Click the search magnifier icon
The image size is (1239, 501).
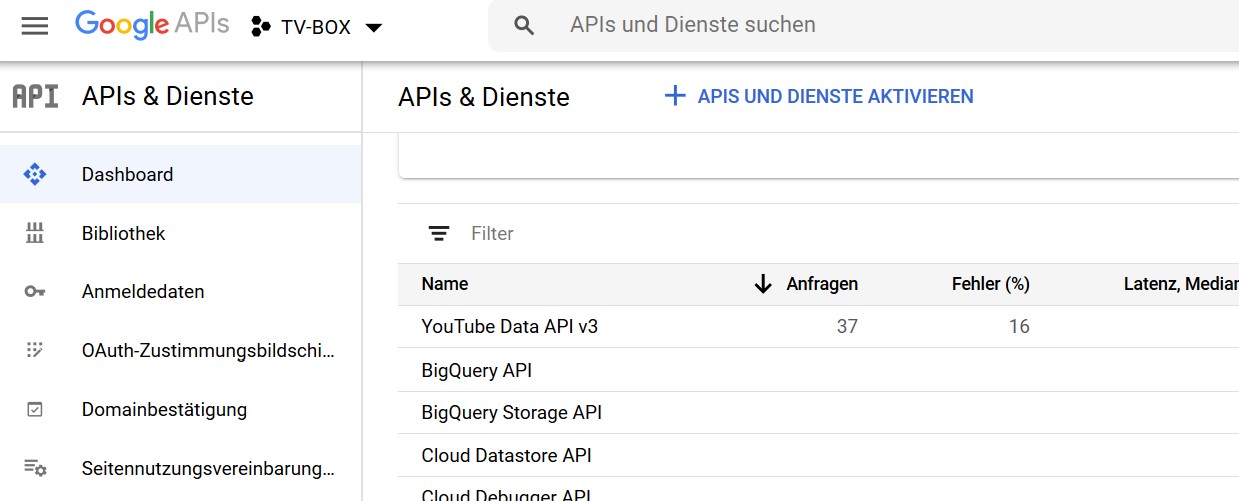(x=524, y=26)
